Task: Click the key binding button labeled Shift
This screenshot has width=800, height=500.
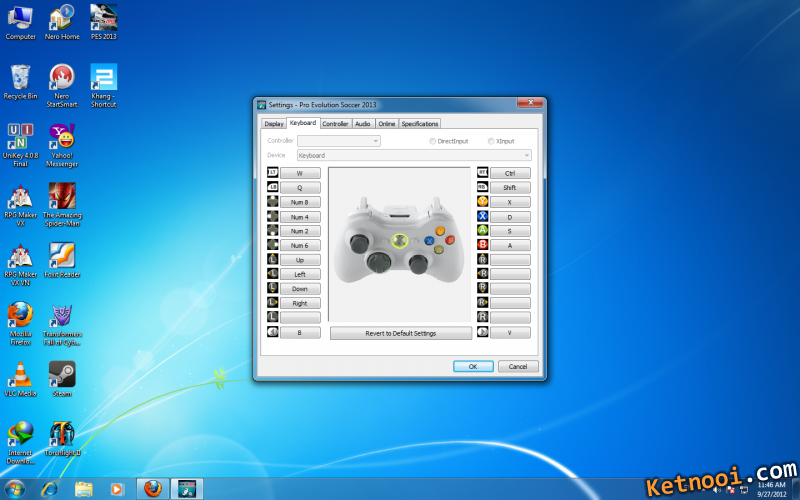Action: point(510,187)
